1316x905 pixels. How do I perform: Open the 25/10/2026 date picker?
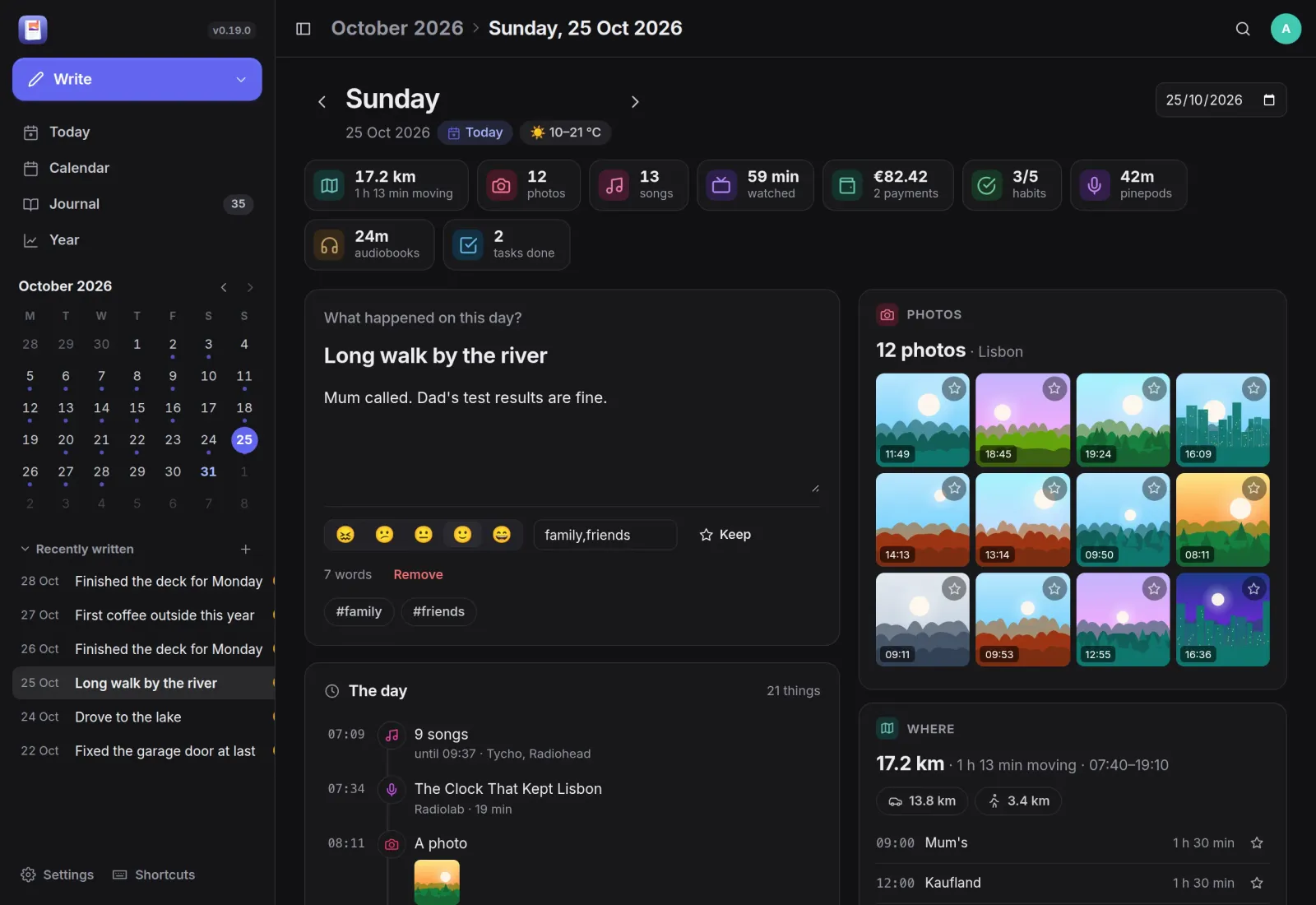pyautogui.click(x=1269, y=100)
